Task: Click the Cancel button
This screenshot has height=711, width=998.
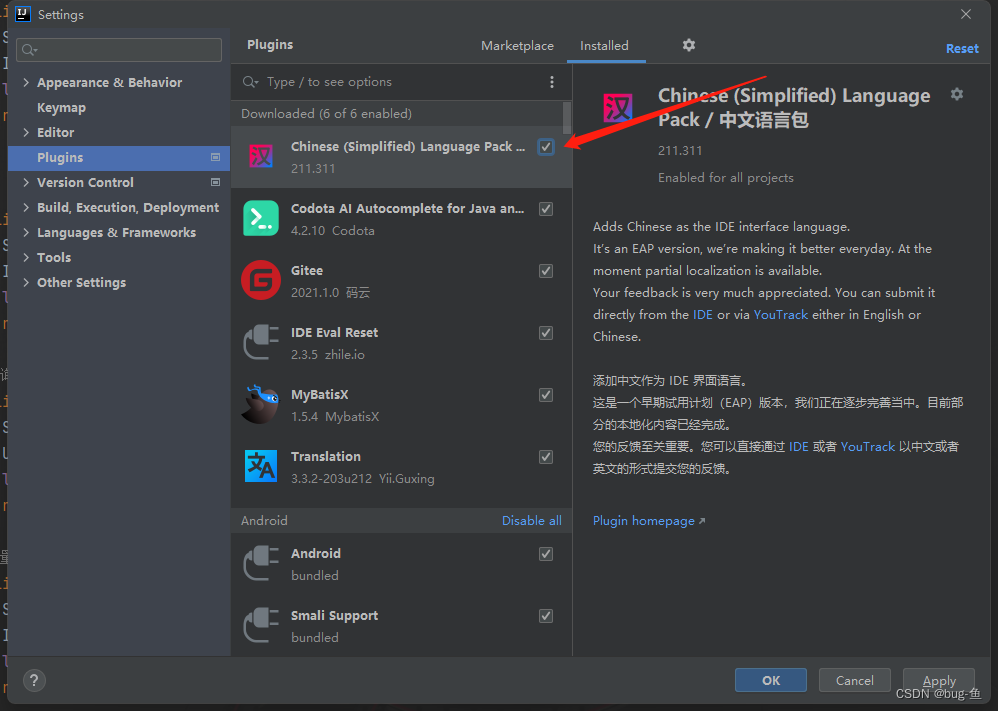Action: pos(855,680)
